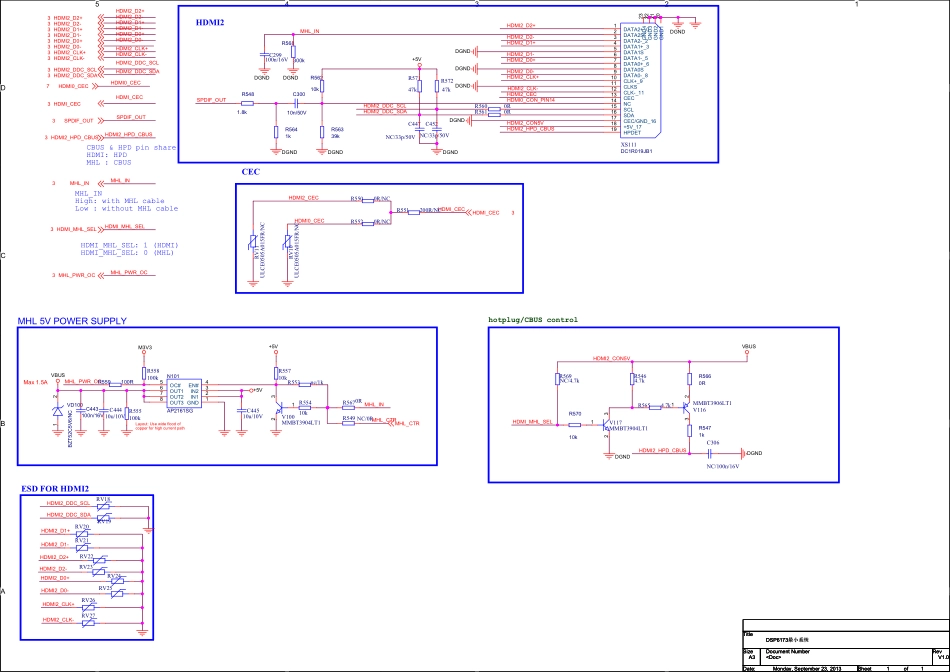Image resolution: width=950 pixels, height=672 pixels.
Task: Click varistor RV26 on HDMI2_CLK+ line
Action: click(89, 605)
